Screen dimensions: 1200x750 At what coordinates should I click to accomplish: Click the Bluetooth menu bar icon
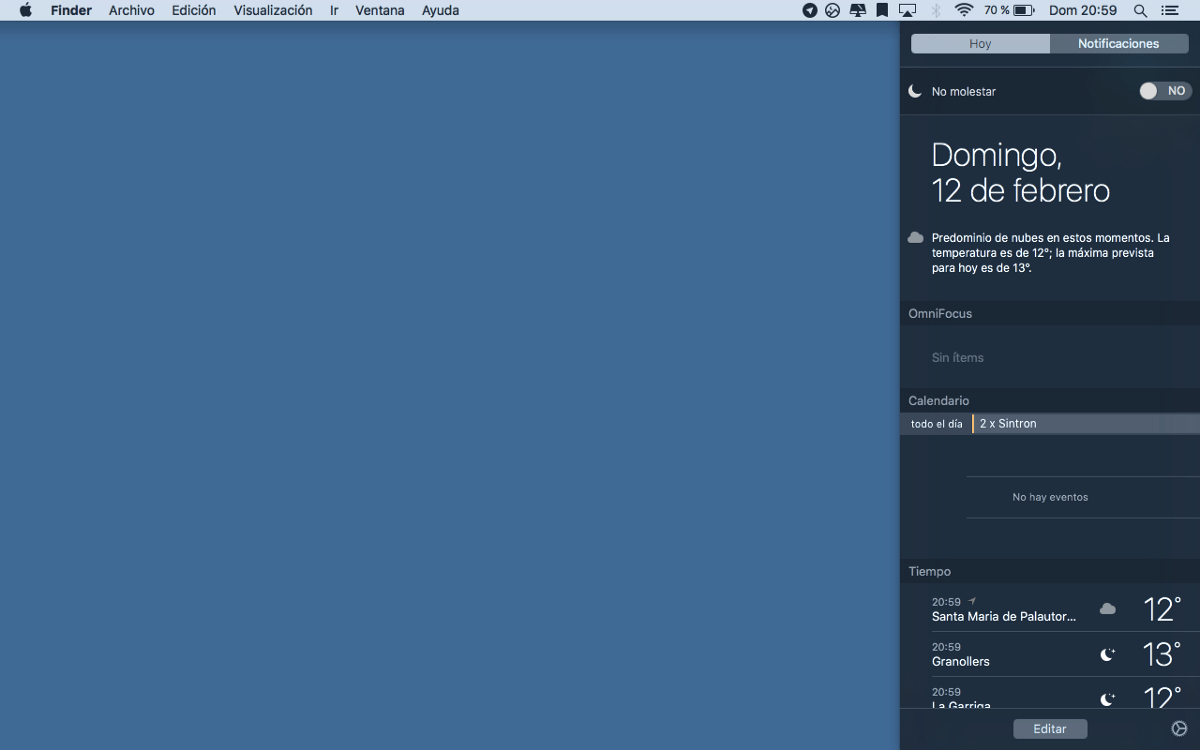[x=937, y=10]
